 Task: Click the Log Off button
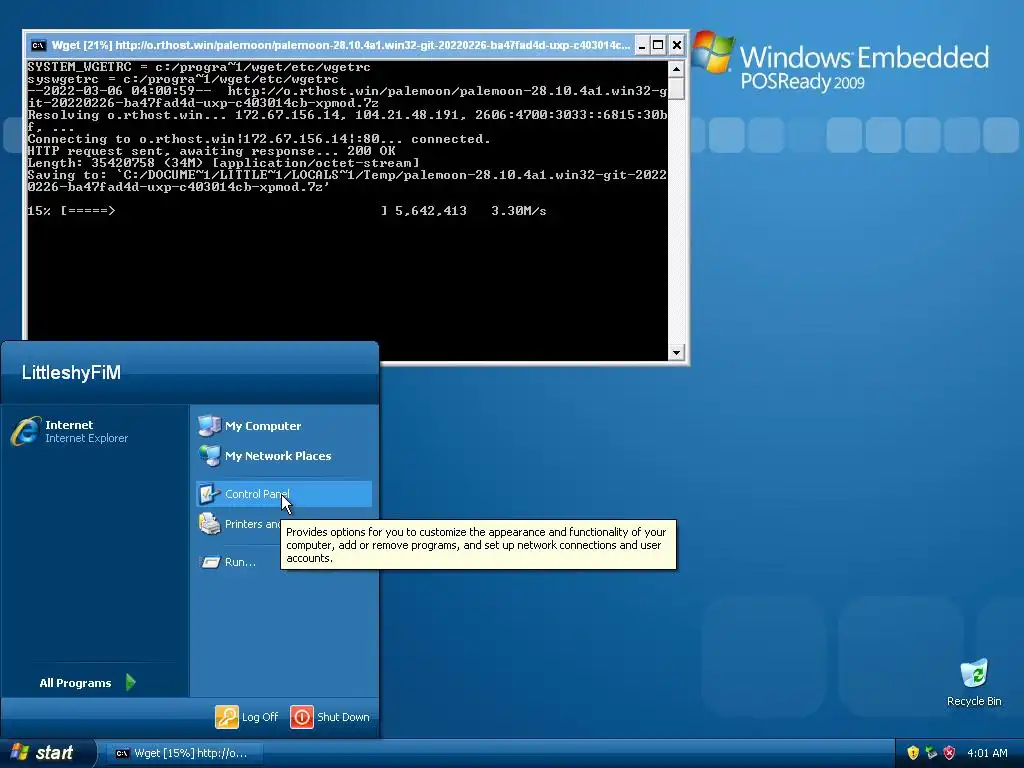pos(248,716)
